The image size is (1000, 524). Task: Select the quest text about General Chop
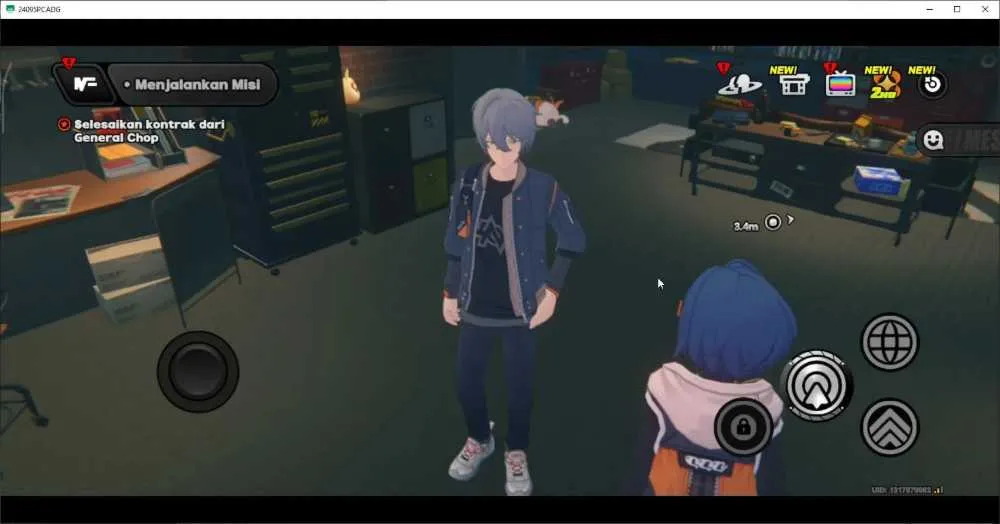coord(149,131)
